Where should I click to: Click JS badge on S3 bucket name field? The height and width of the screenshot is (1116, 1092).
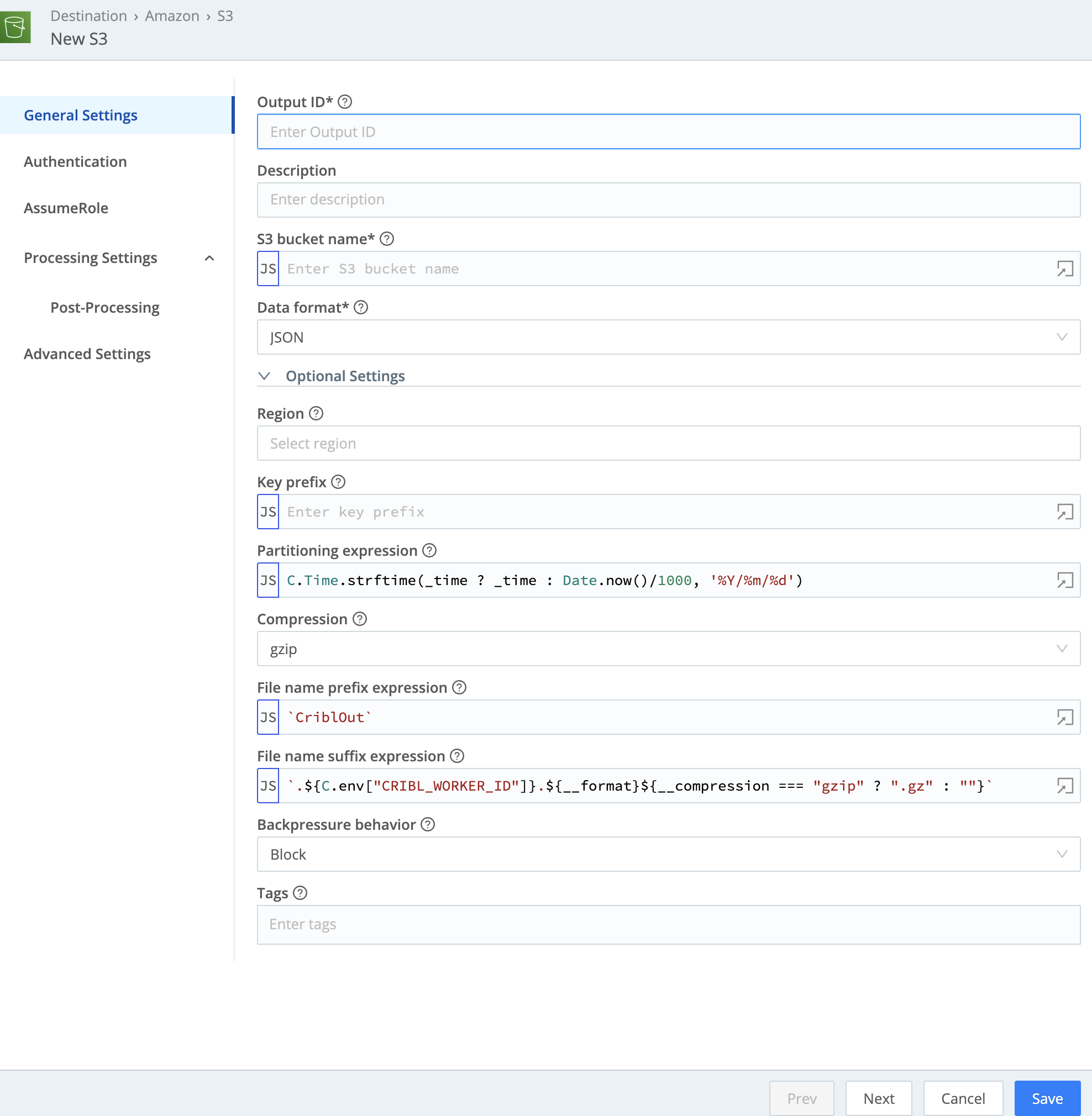(x=268, y=269)
